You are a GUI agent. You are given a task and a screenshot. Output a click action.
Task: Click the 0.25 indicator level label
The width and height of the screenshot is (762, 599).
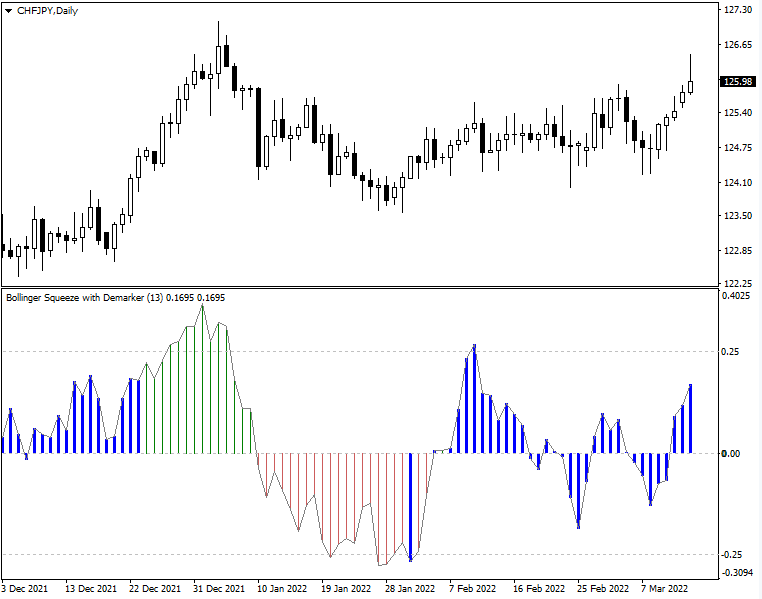(730, 352)
